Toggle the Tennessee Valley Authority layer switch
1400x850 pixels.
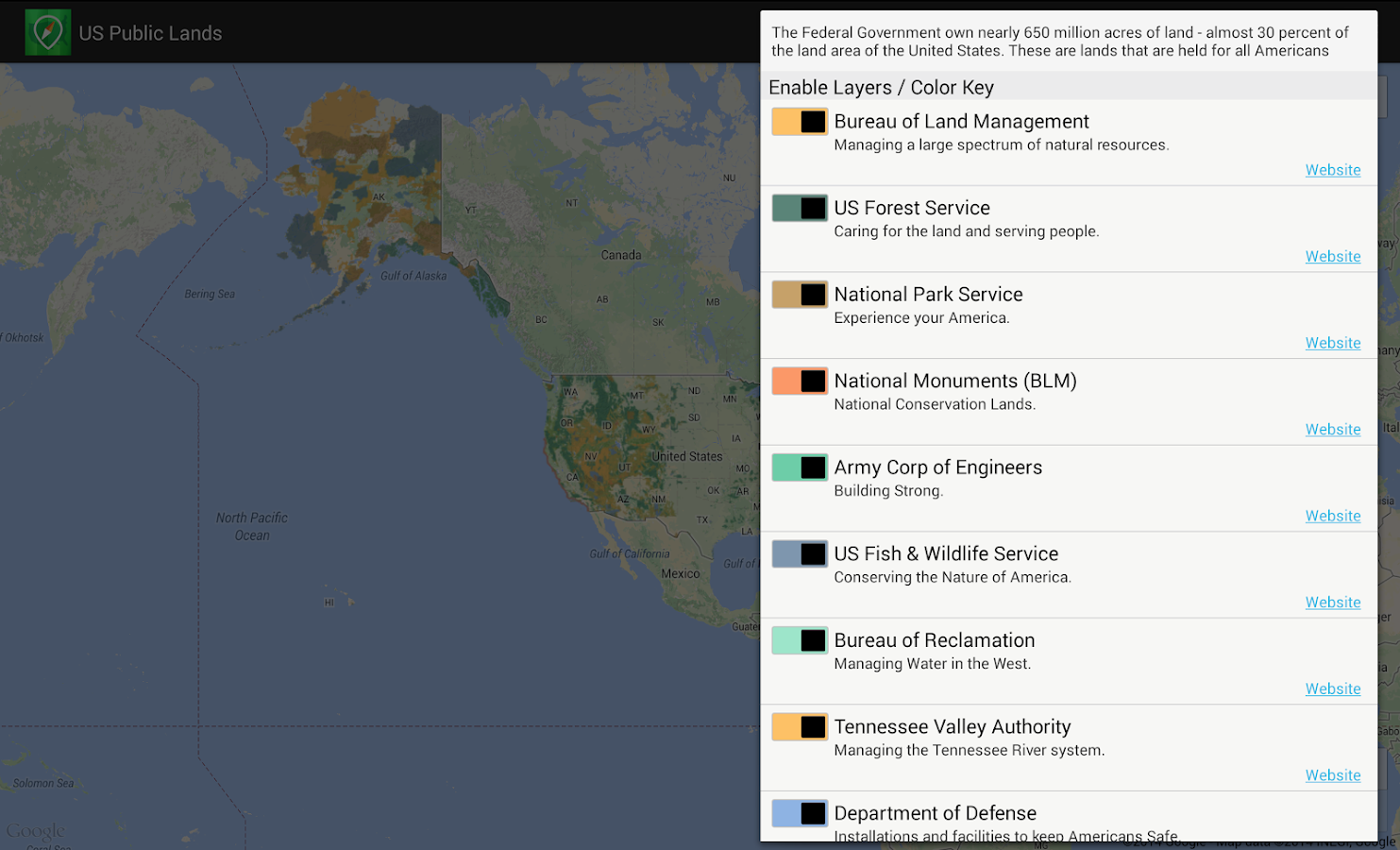800,726
